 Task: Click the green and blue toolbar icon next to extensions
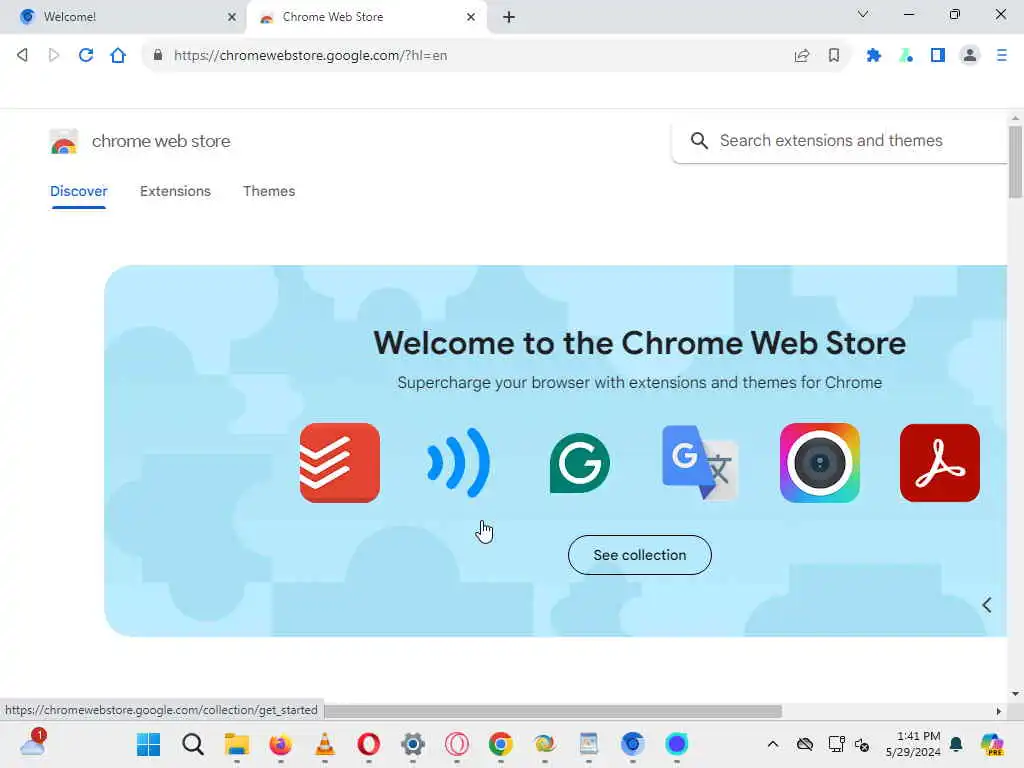click(906, 56)
